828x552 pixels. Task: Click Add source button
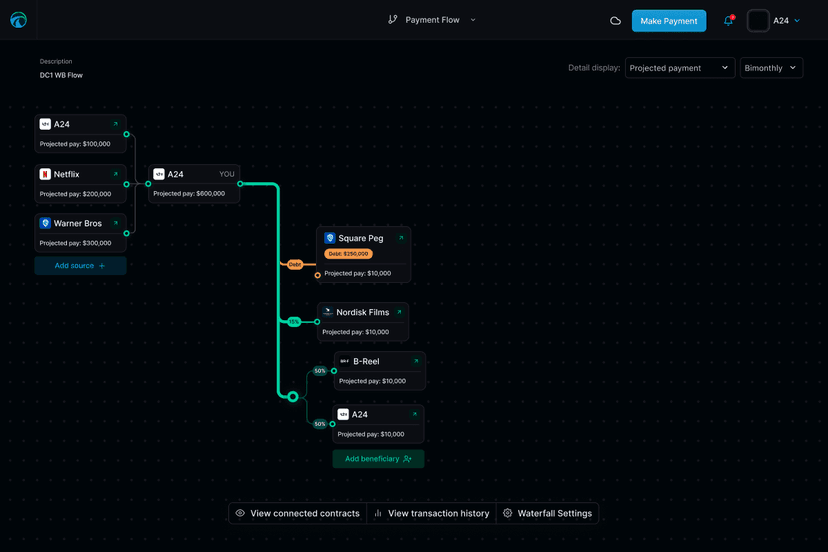point(80,266)
